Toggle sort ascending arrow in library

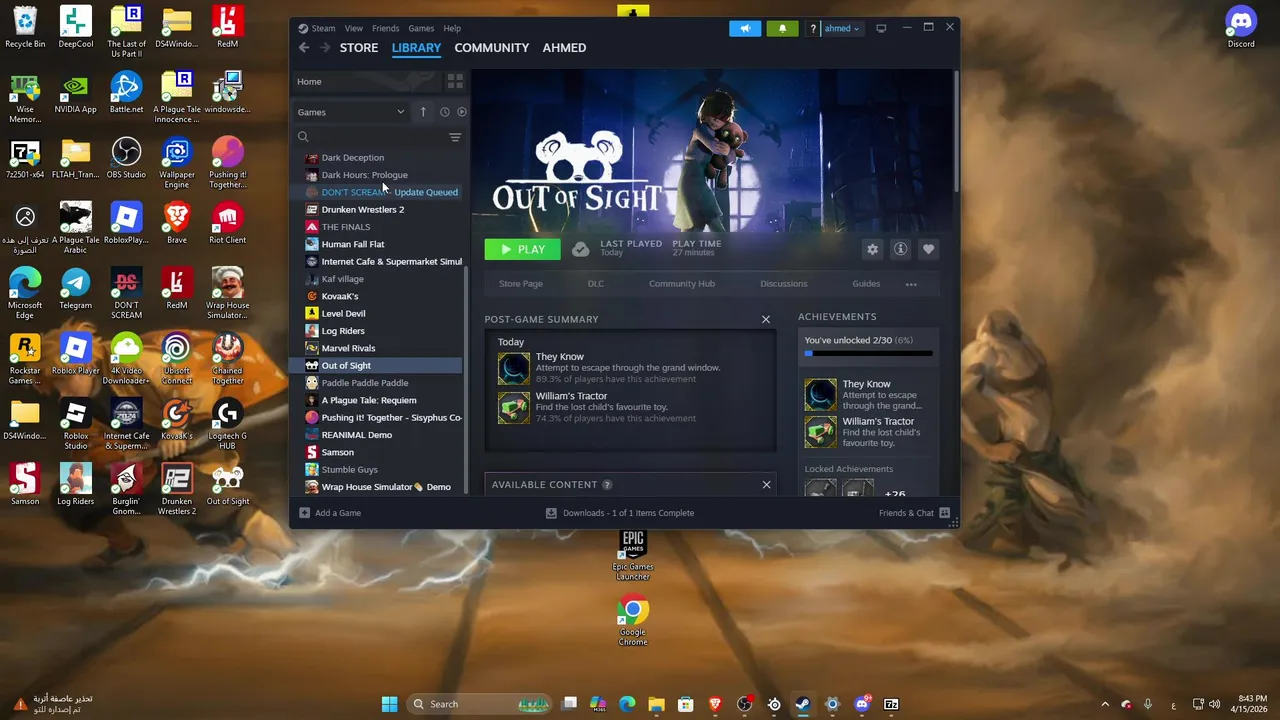[423, 112]
